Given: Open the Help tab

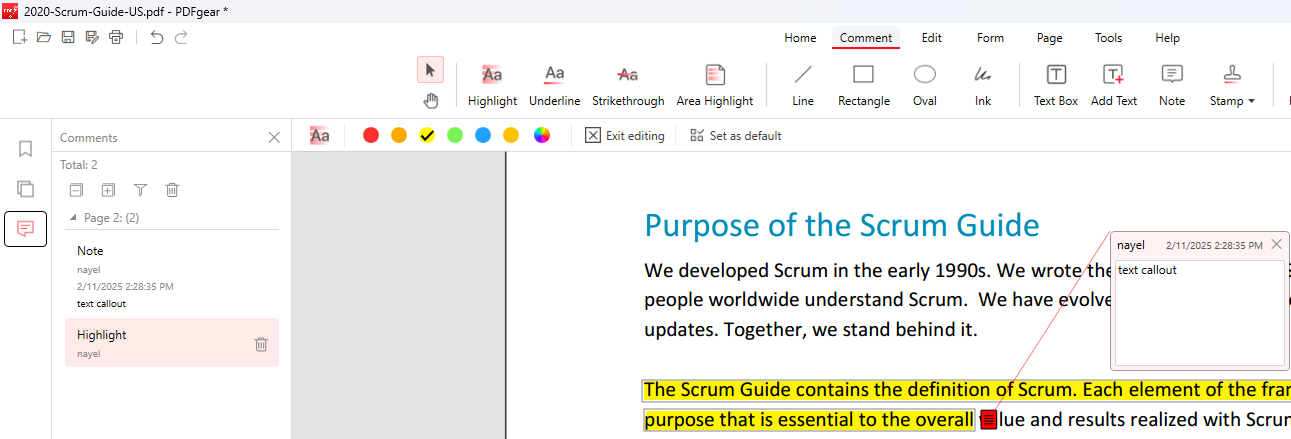Looking at the screenshot, I should coord(1167,38).
